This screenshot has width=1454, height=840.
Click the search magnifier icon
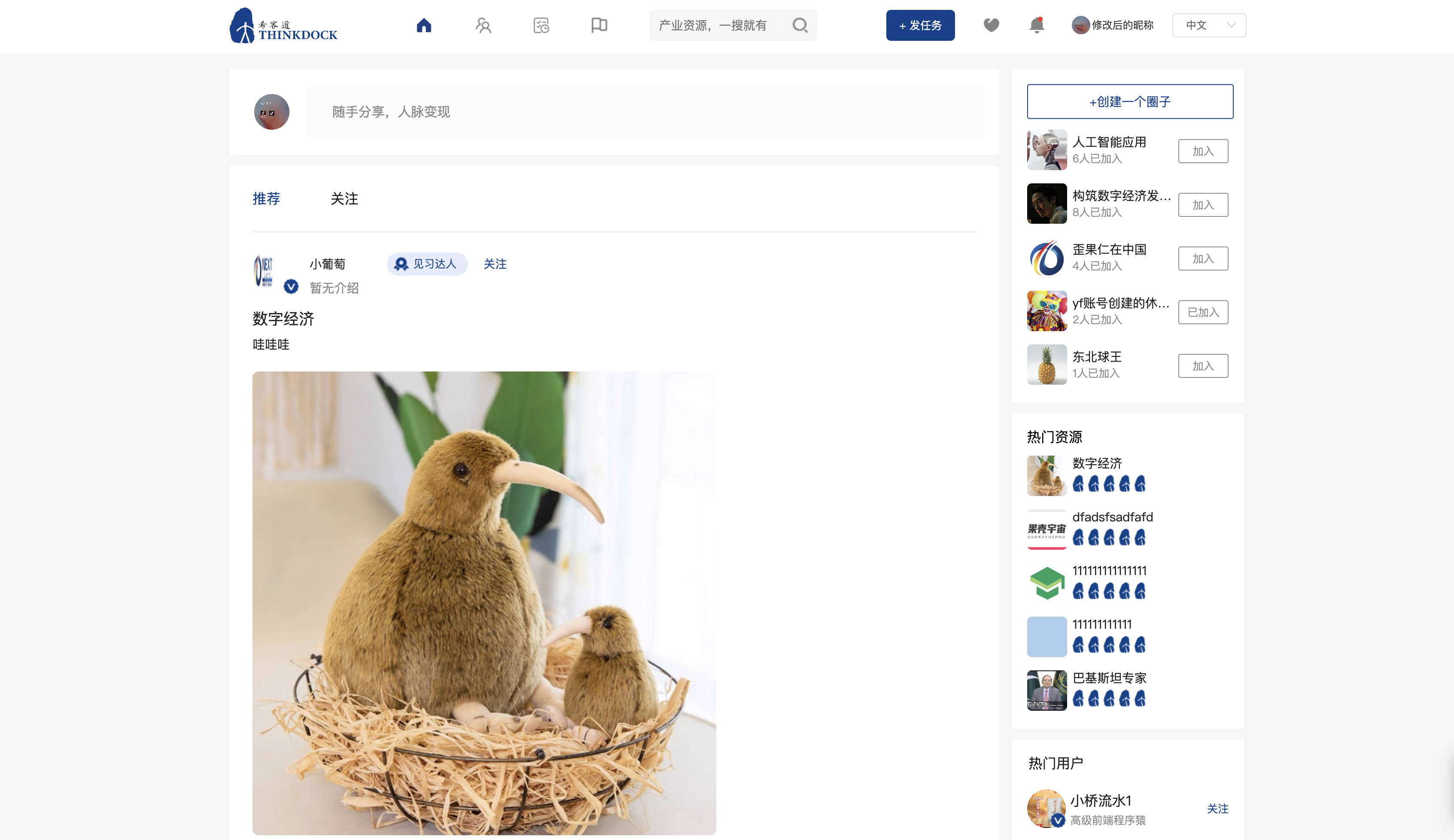point(800,25)
